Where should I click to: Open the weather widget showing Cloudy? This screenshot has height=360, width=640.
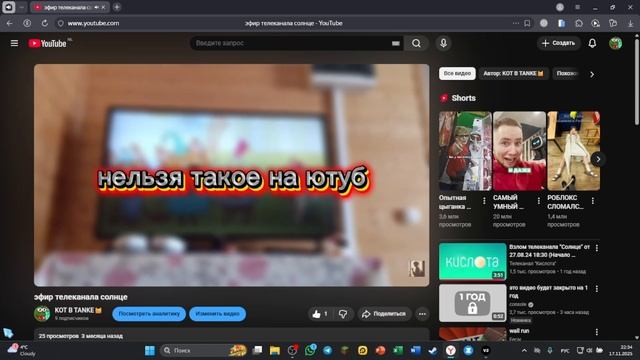20,350
